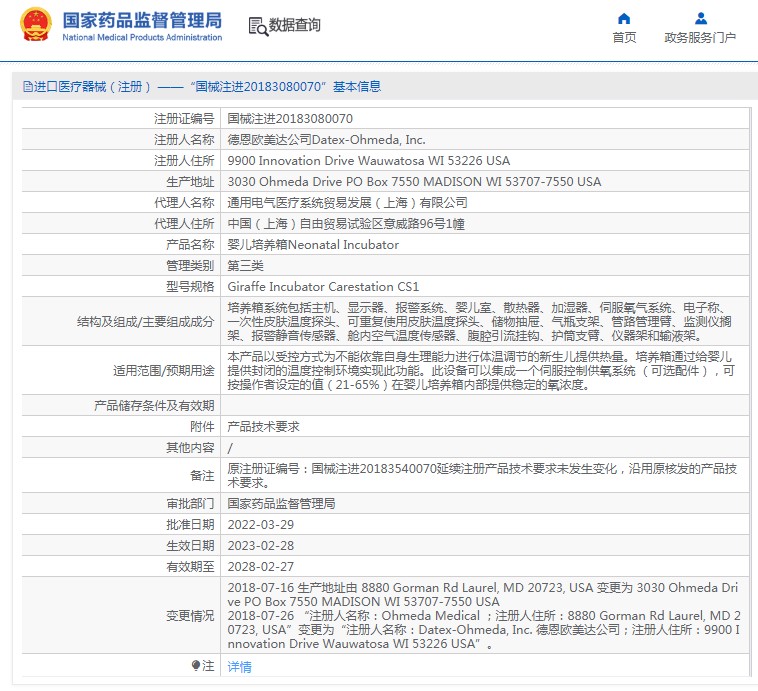
Task: Click the 审批部门 row label
Action: [x=190, y=503]
